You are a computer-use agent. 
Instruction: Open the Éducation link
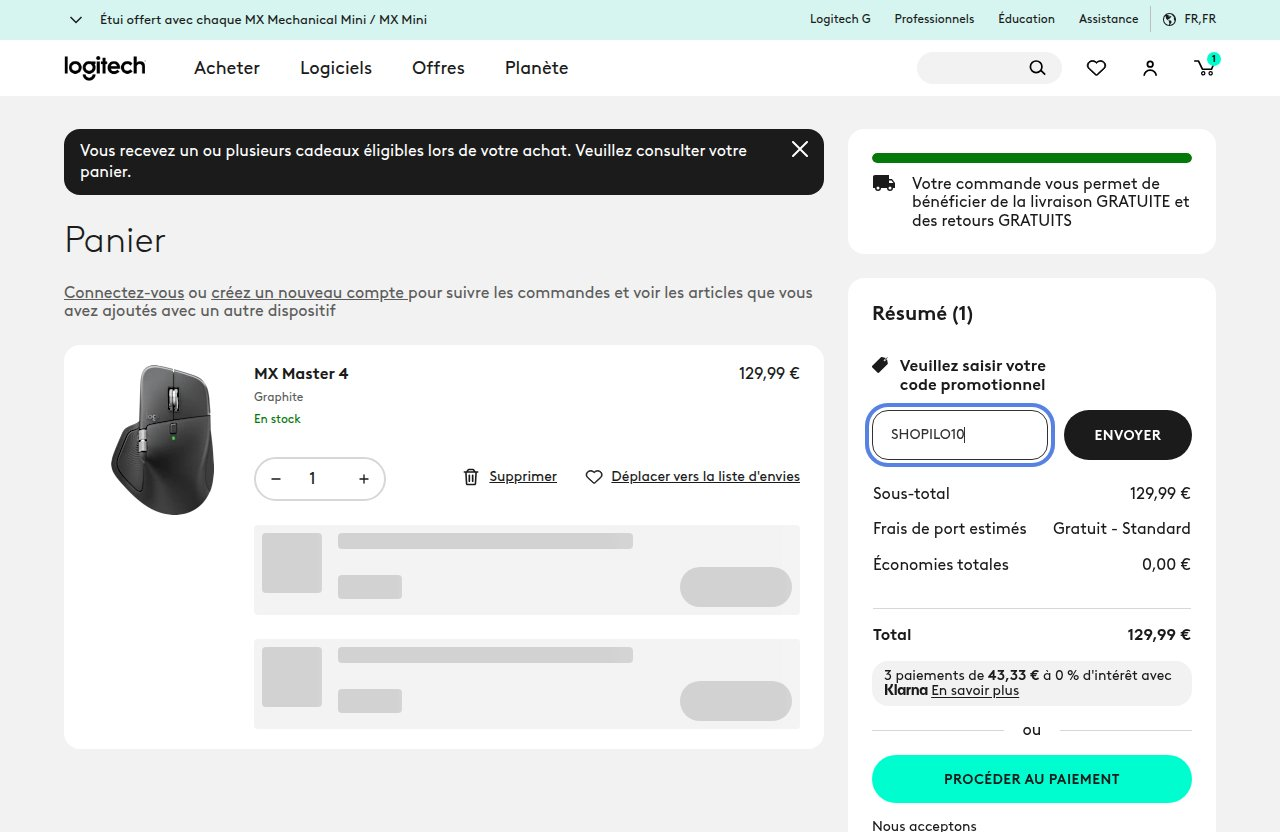click(1026, 19)
